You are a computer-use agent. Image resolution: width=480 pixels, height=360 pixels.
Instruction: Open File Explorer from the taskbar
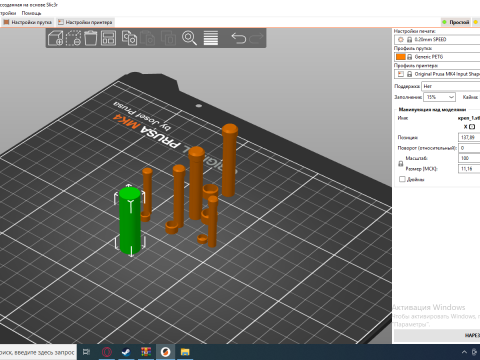(x=185, y=352)
